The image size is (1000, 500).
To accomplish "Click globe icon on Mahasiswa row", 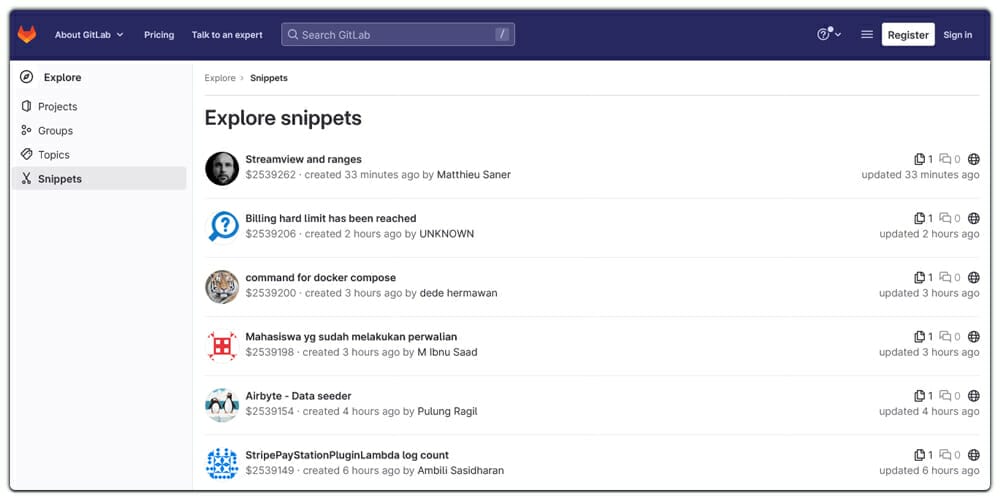I will tap(974, 337).
